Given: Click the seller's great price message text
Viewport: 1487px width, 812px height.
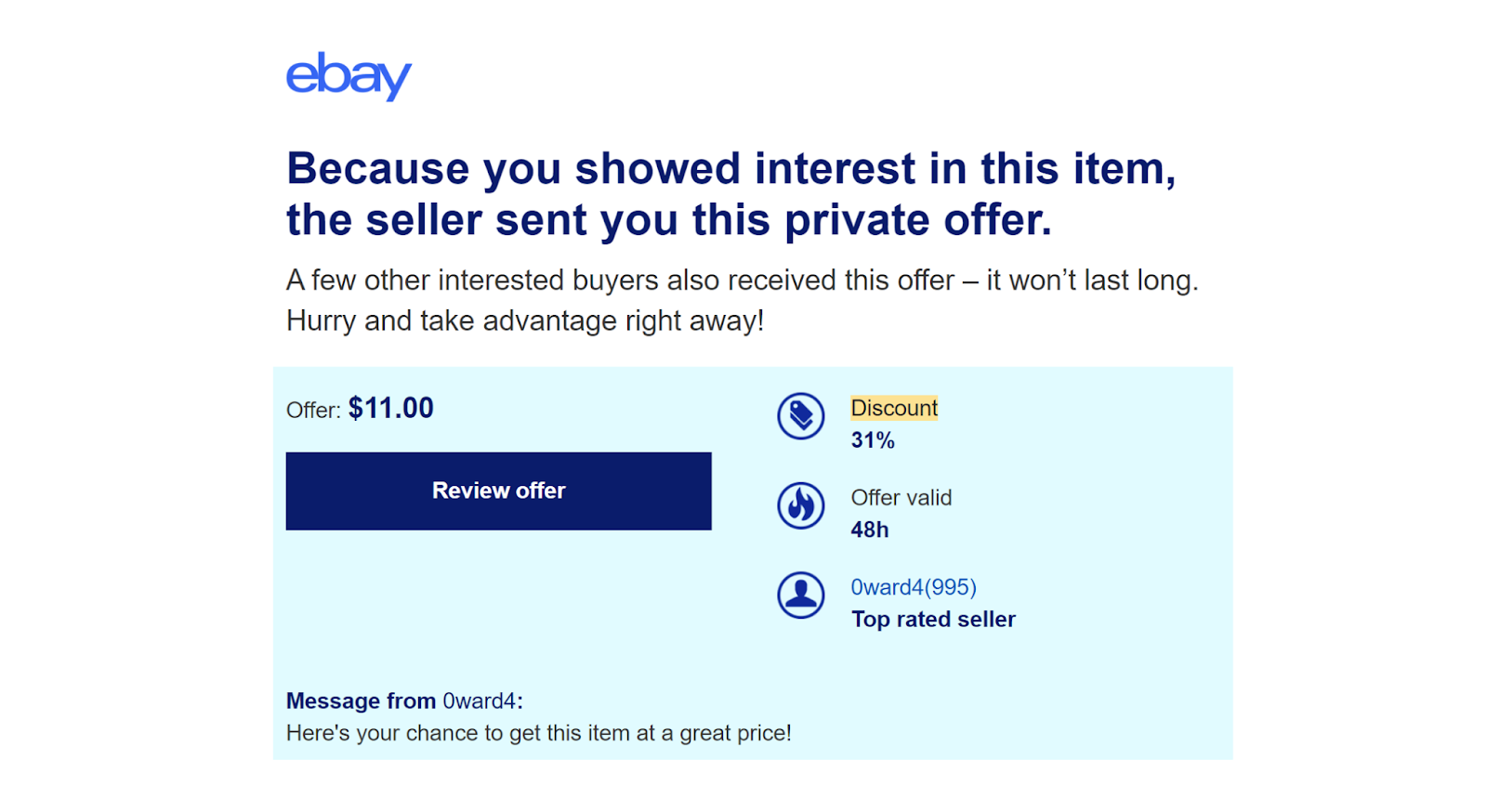Looking at the screenshot, I should coord(539,733).
